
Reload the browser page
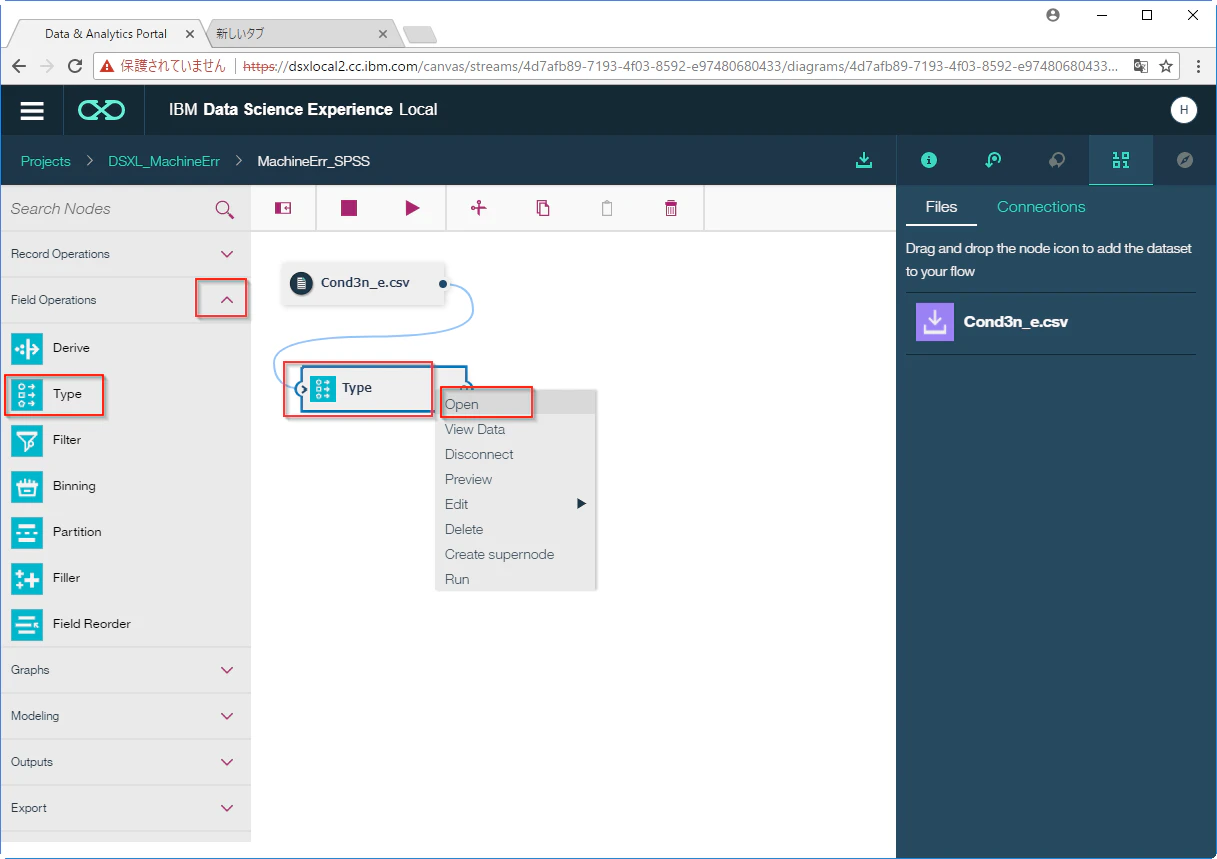coord(74,66)
